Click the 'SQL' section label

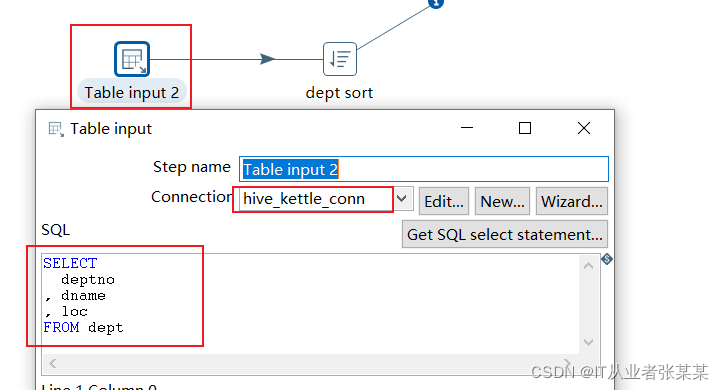55,229
